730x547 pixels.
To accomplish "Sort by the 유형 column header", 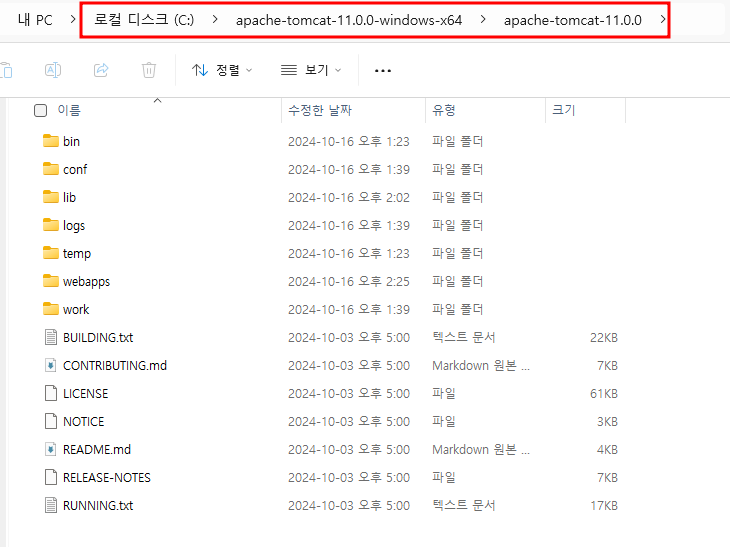I will [444, 110].
